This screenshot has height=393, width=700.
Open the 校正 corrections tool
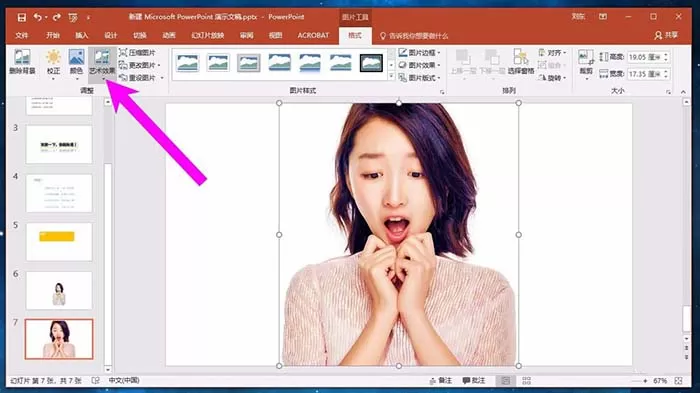(x=53, y=62)
